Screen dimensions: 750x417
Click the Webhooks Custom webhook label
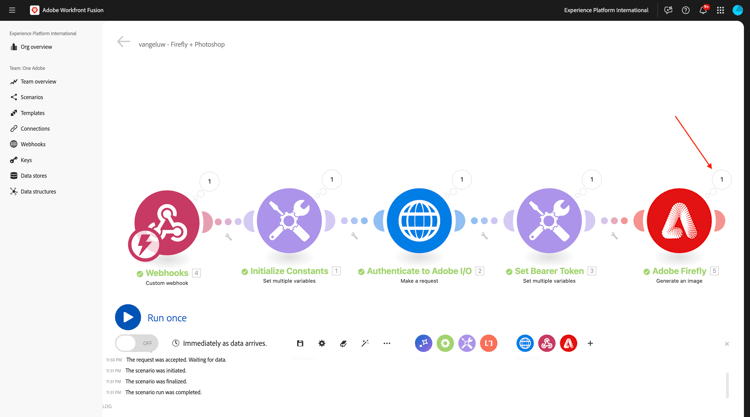(167, 283)
